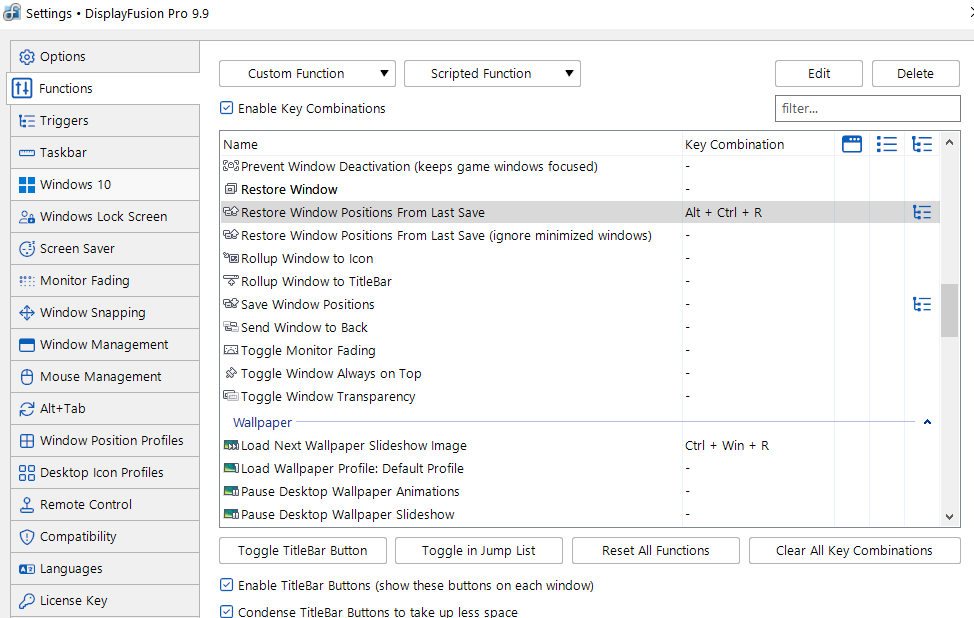Disable the Enable Key Combinations checkbox

pyautogui.click(x=227, y=108)
